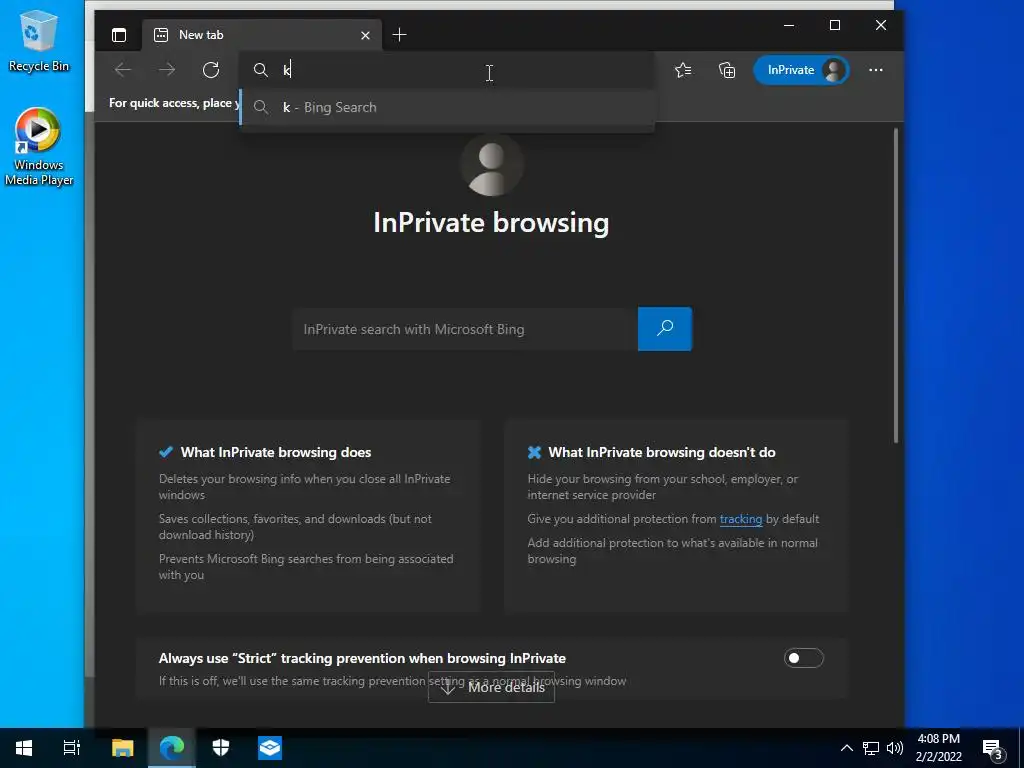Open Windows Media Player desktop shortcut

point(39,147)
